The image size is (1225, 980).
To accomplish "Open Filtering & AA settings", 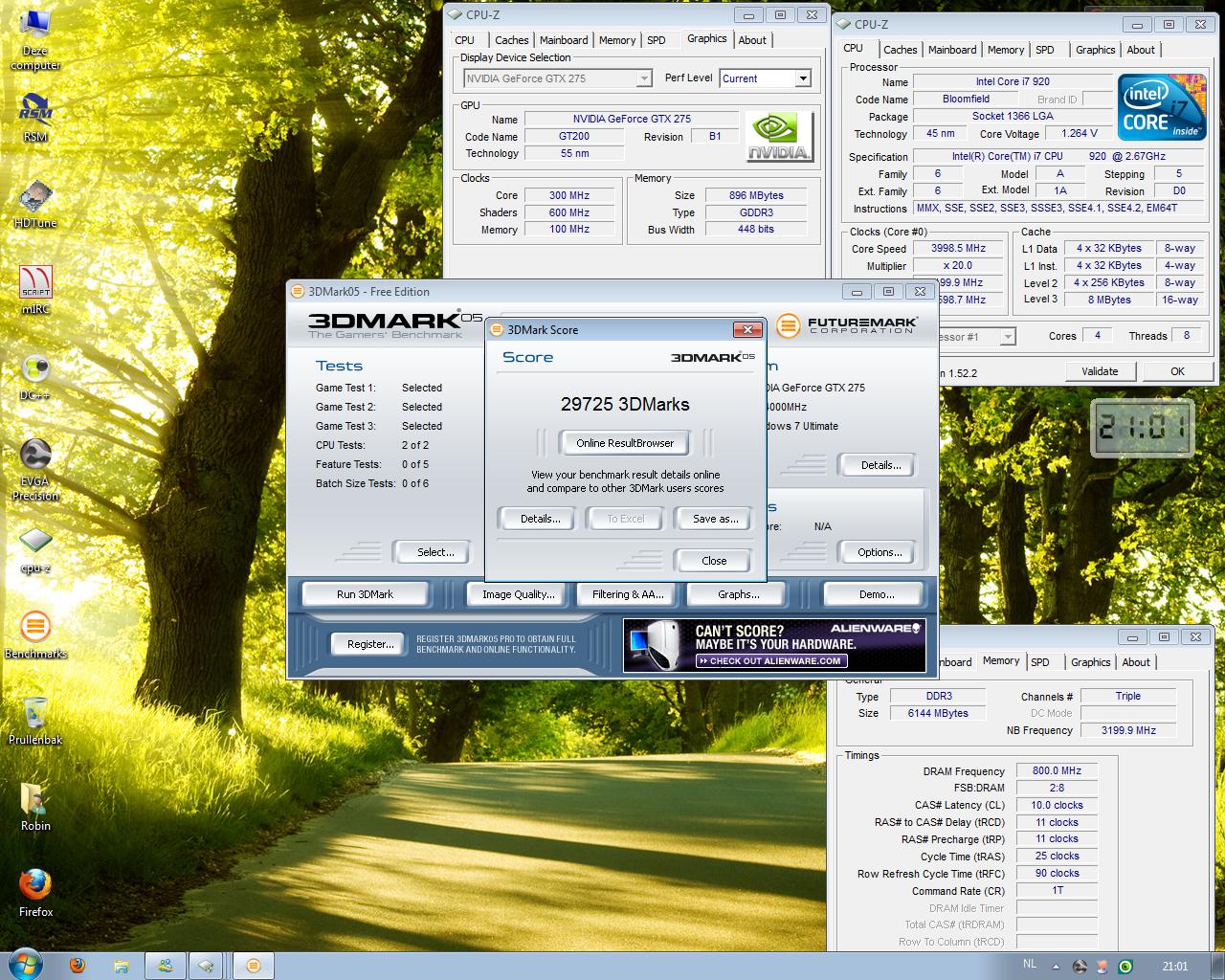I will click(627, 594).
